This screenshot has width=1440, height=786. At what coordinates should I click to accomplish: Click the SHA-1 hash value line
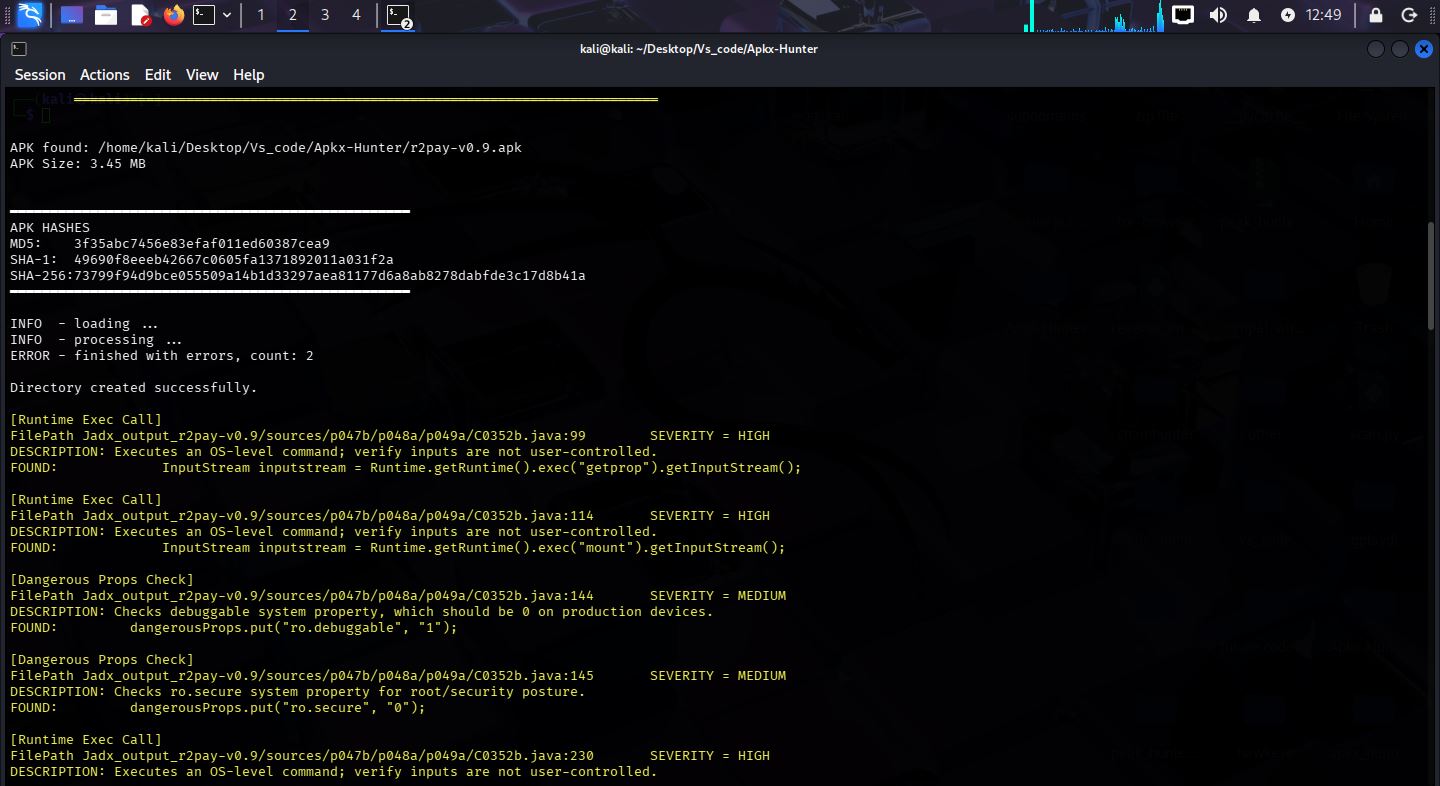(x=202, y=259)
